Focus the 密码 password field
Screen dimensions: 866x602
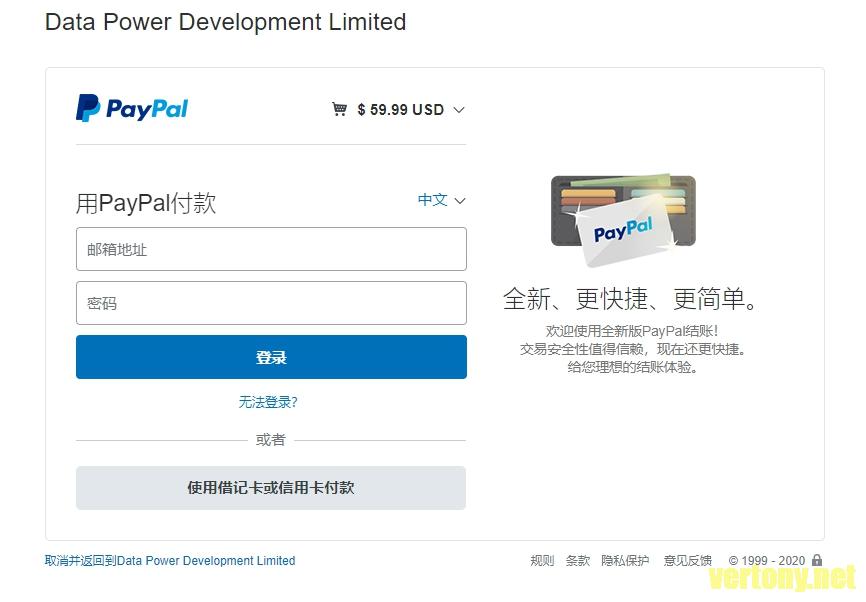tap(271, 303)
